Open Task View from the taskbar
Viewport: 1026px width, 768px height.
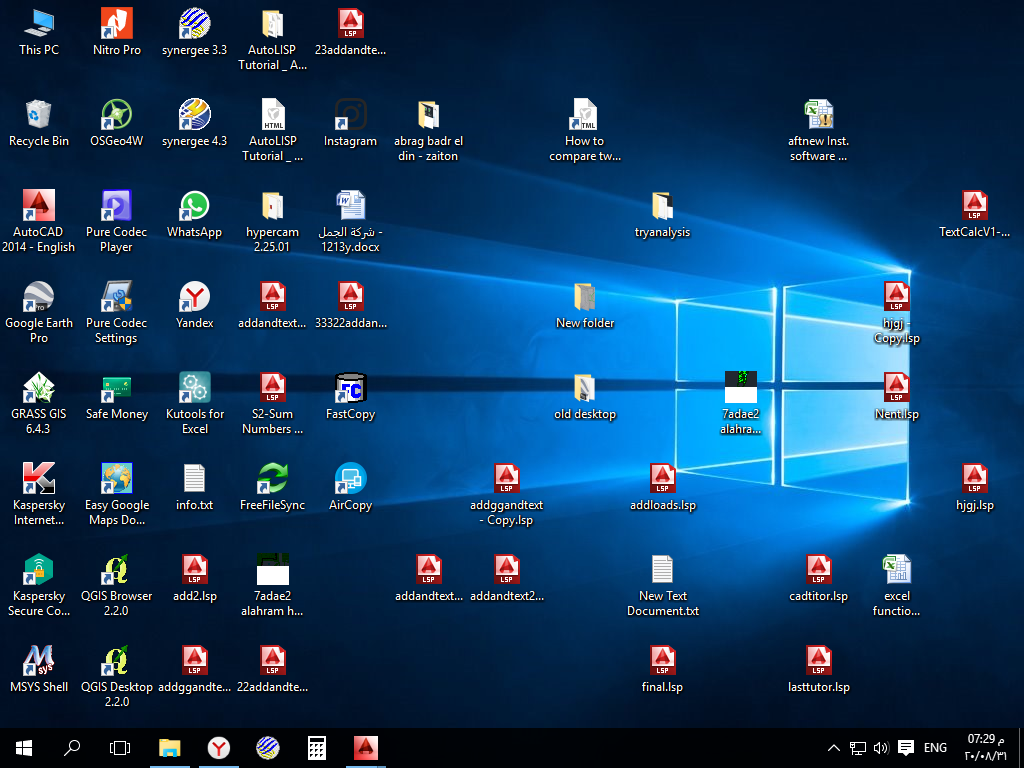(120, 748)
